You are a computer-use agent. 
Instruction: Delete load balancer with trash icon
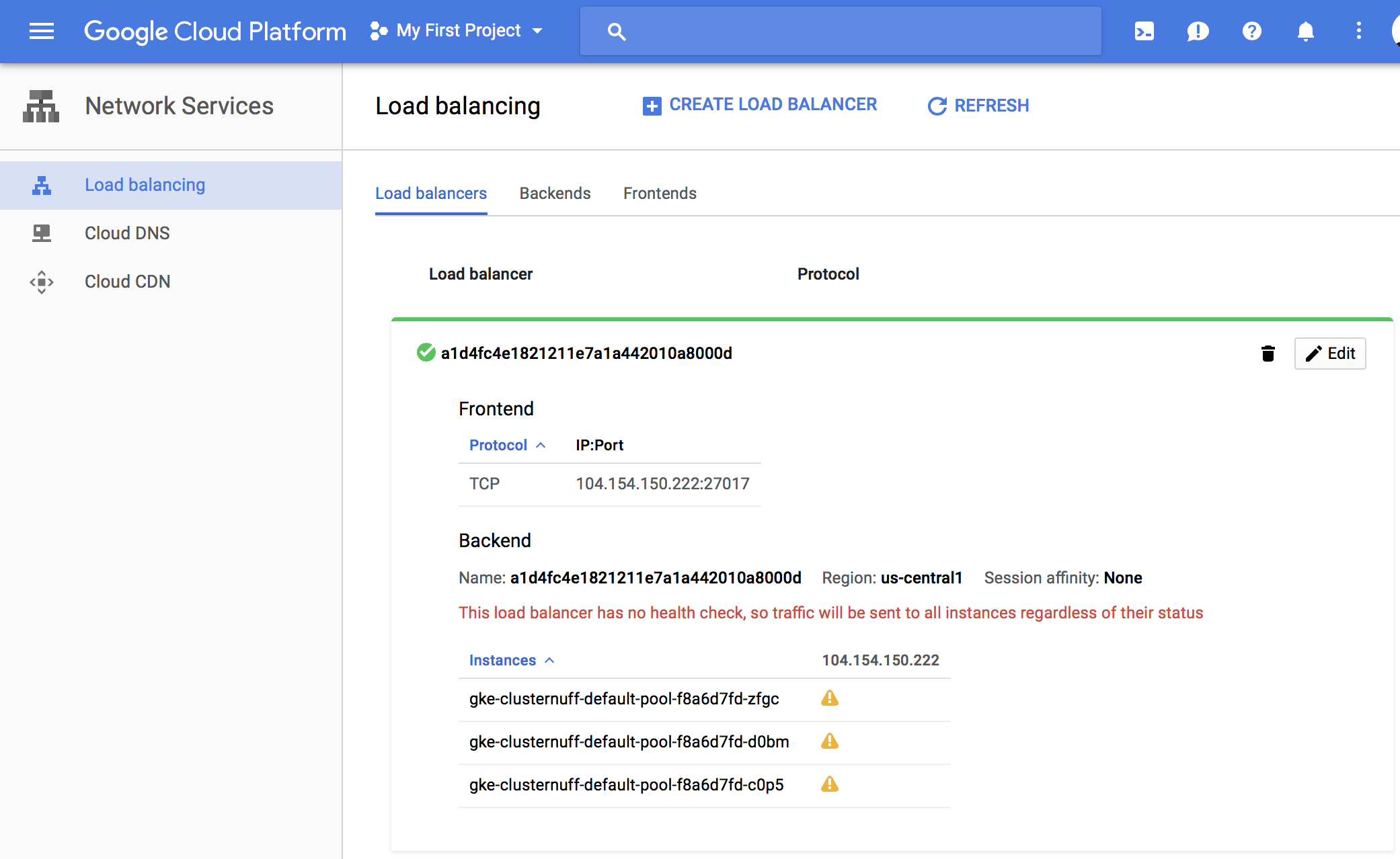[1268, 354]
